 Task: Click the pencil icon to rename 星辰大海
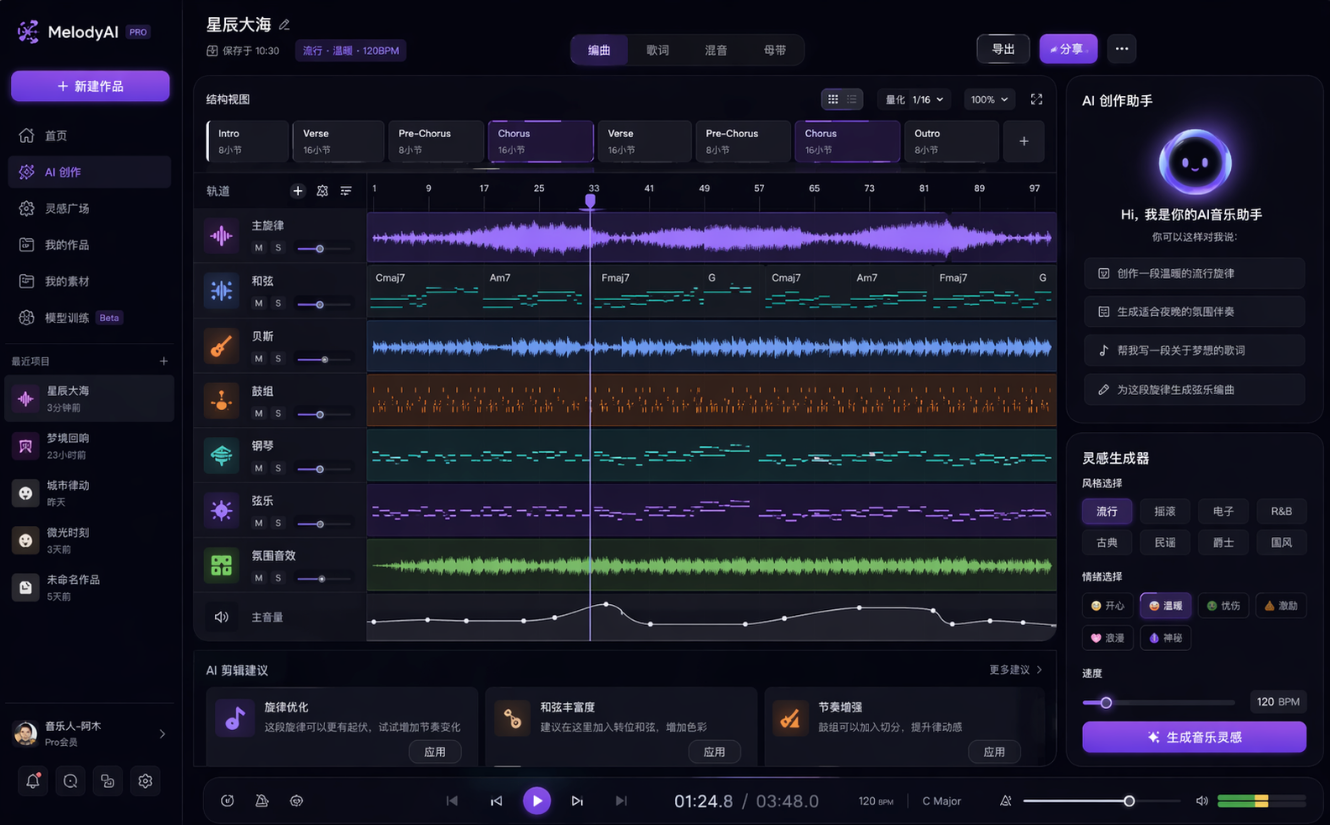[284, 25]
